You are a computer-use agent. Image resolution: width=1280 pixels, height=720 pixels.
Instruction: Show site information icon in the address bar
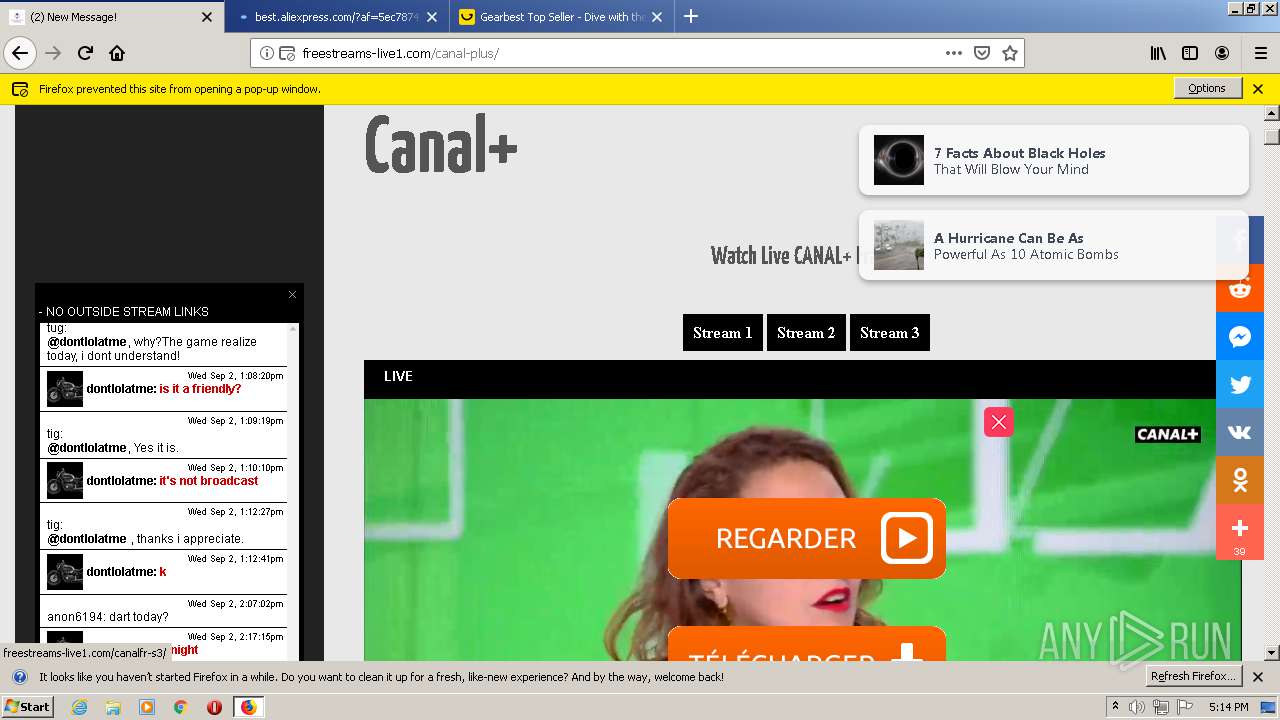(x=267, y=53)
